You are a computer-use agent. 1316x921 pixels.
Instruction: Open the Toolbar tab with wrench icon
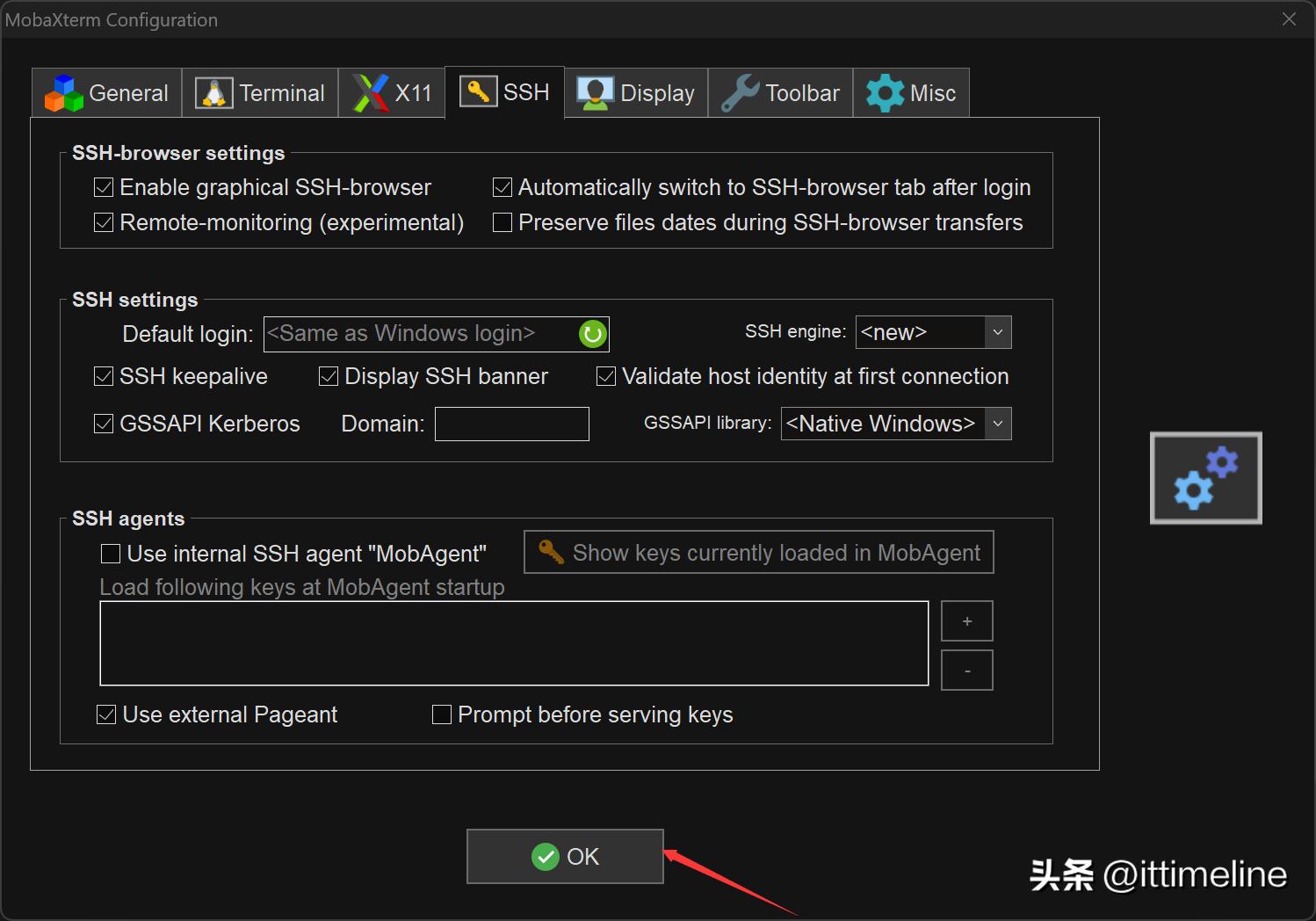click(780, 93)
